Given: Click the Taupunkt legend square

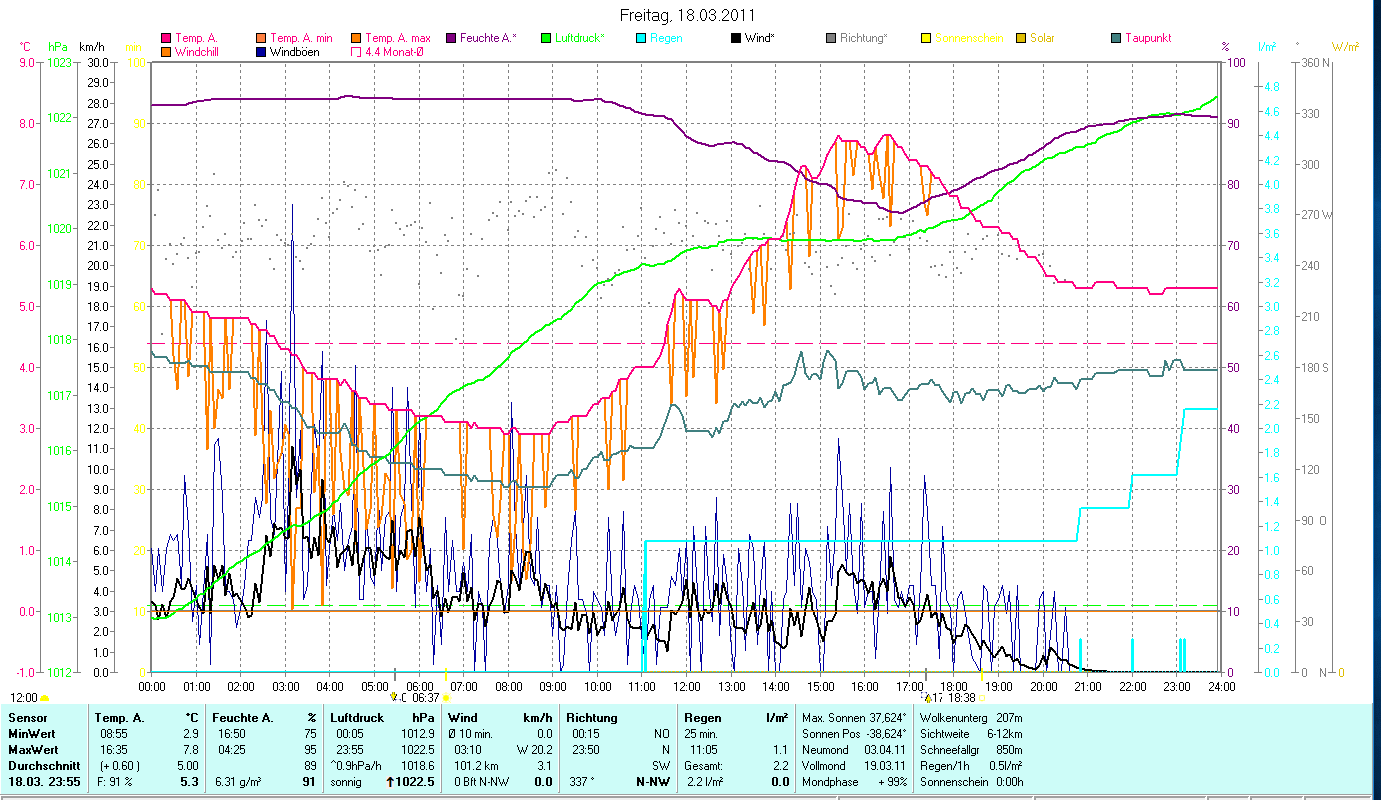Looking at the screenshot, I should point(1116,39).
